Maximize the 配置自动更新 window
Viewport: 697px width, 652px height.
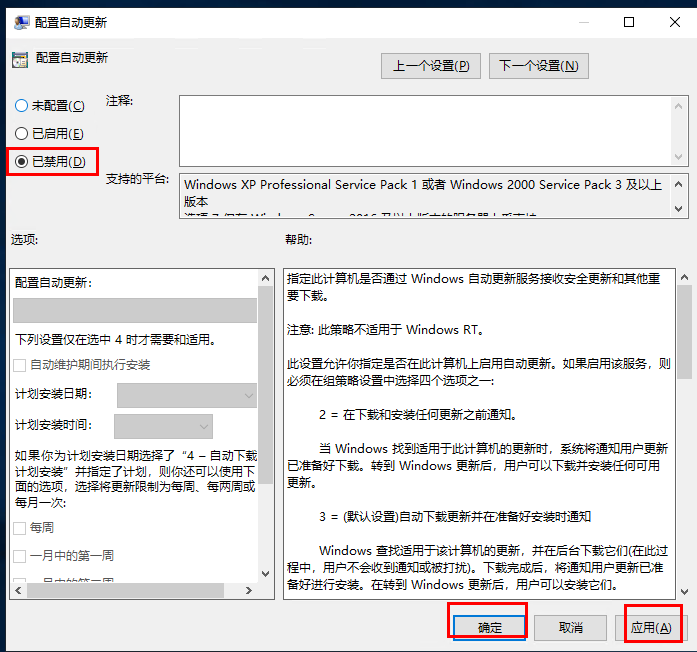[x=629, y=22]
